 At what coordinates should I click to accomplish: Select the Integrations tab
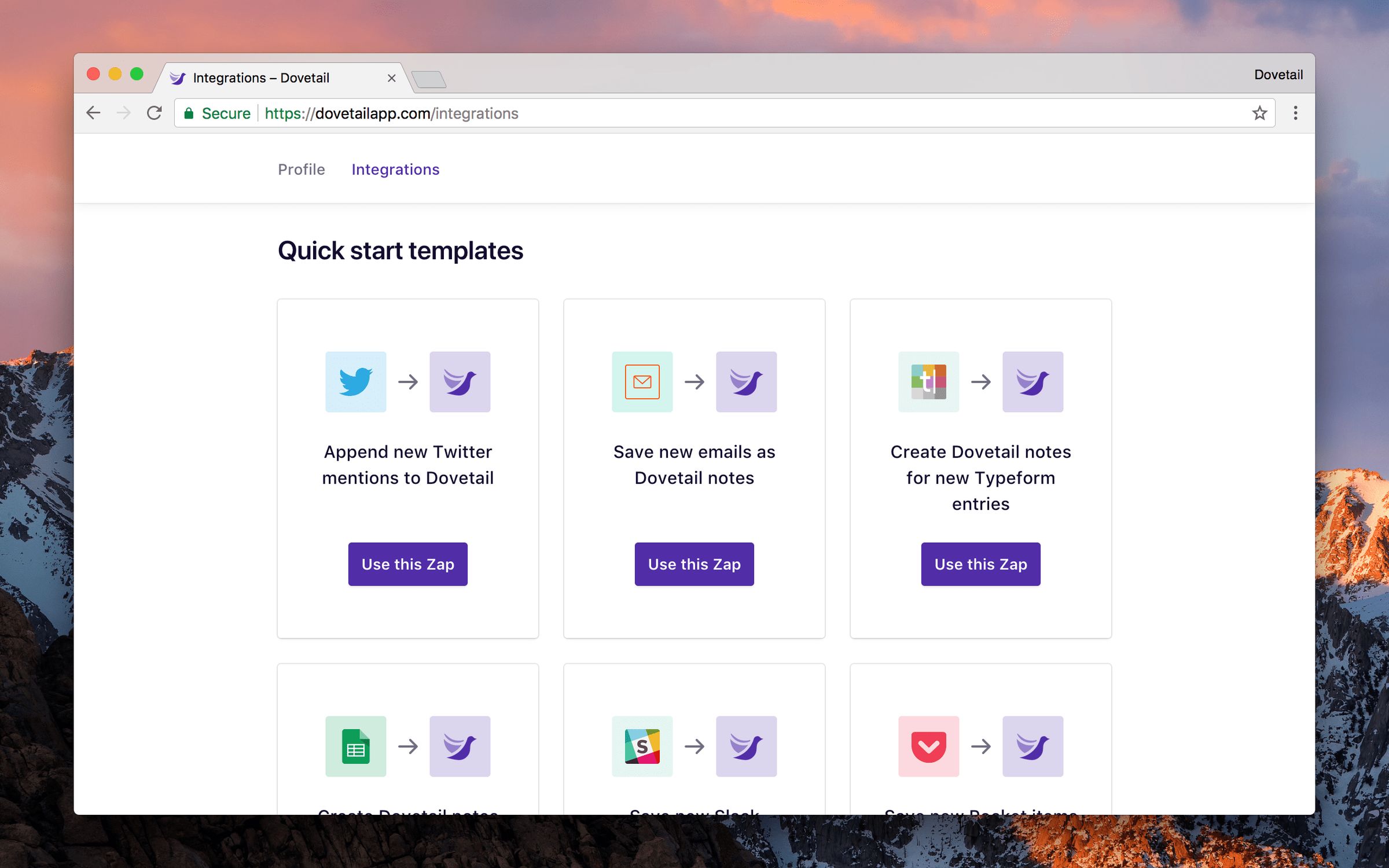tap(395, 169)
